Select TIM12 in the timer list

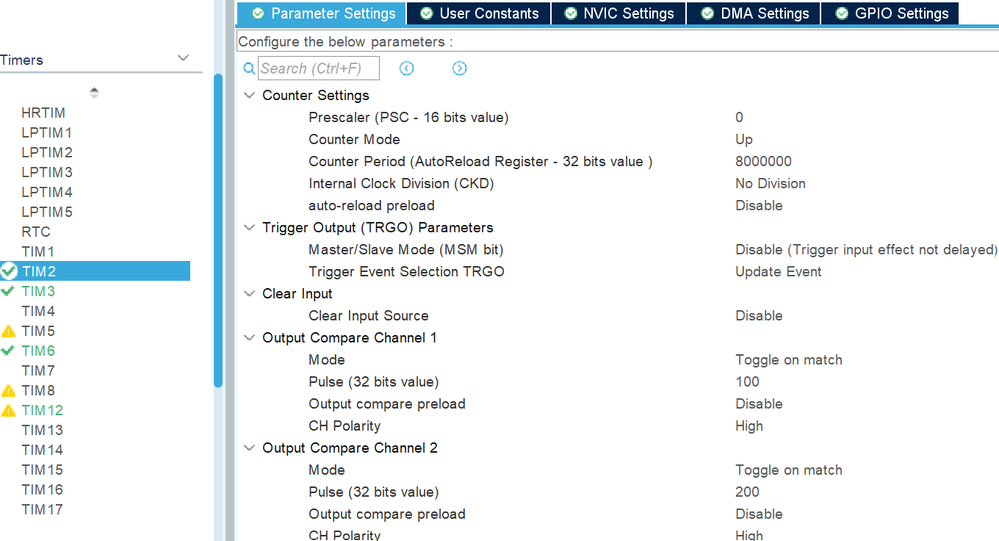pos(42,410)
